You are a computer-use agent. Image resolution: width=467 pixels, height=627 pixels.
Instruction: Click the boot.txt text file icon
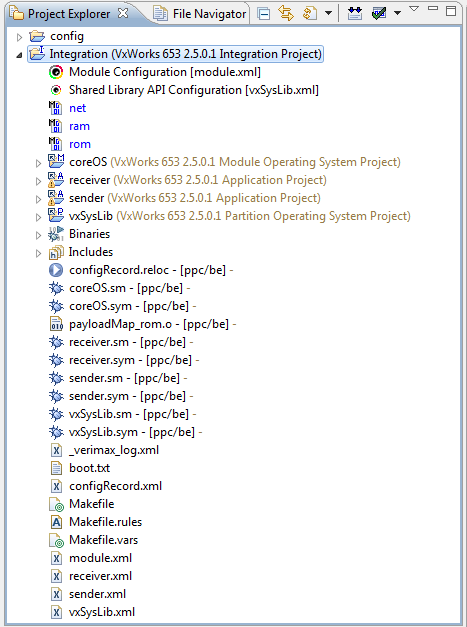pos(56,468)
